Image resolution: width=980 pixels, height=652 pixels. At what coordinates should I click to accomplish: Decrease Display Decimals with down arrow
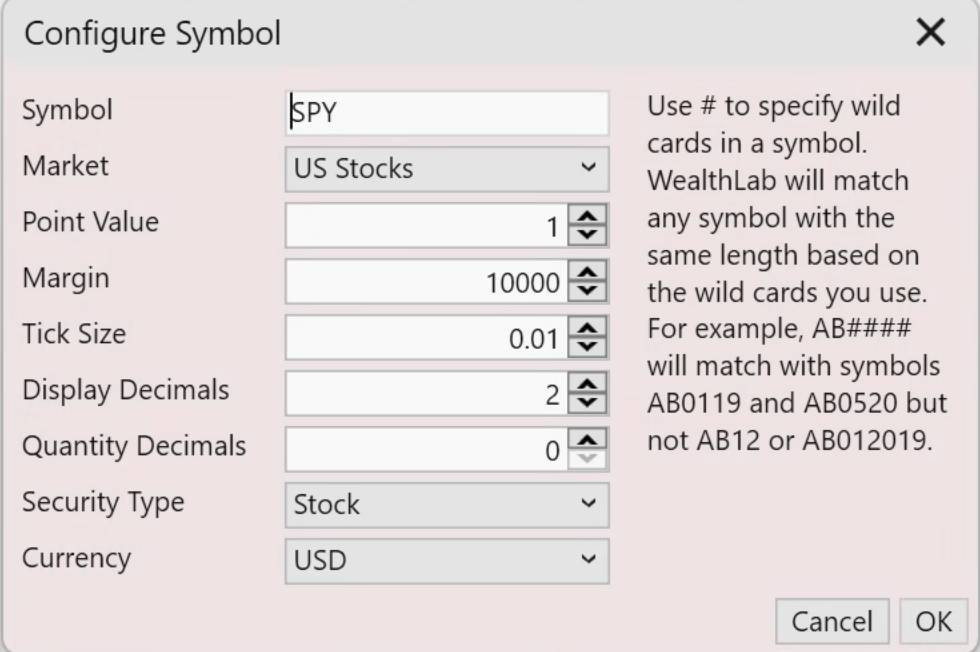pos(588,403)
